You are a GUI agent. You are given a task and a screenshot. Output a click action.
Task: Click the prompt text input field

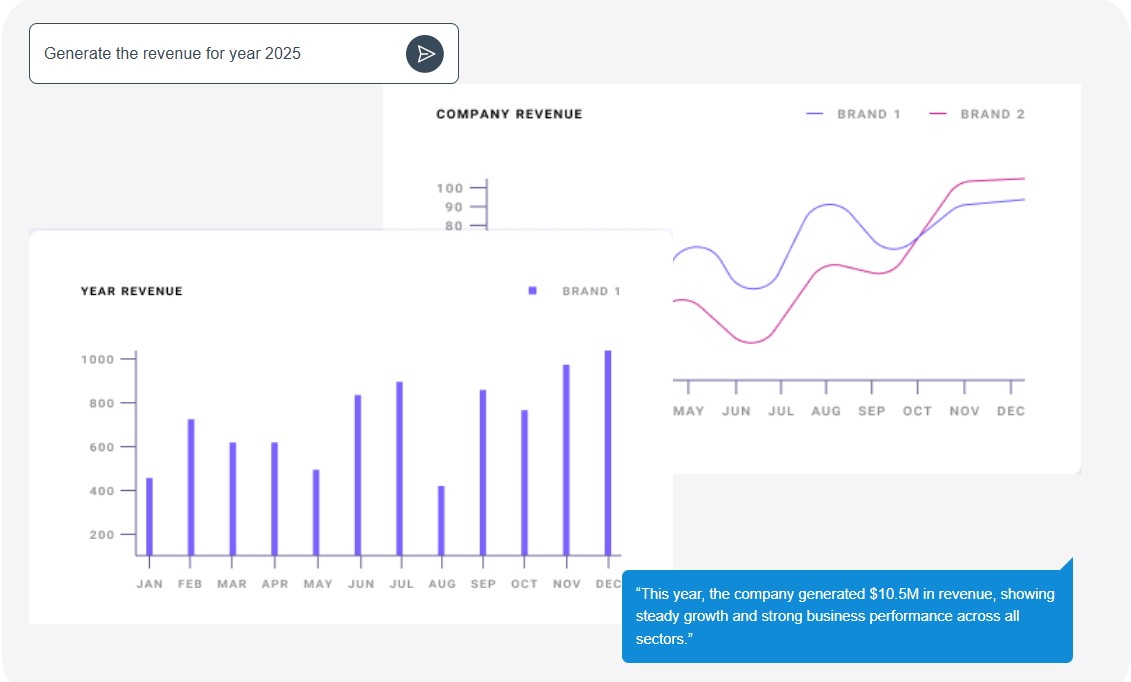[215, 54]
